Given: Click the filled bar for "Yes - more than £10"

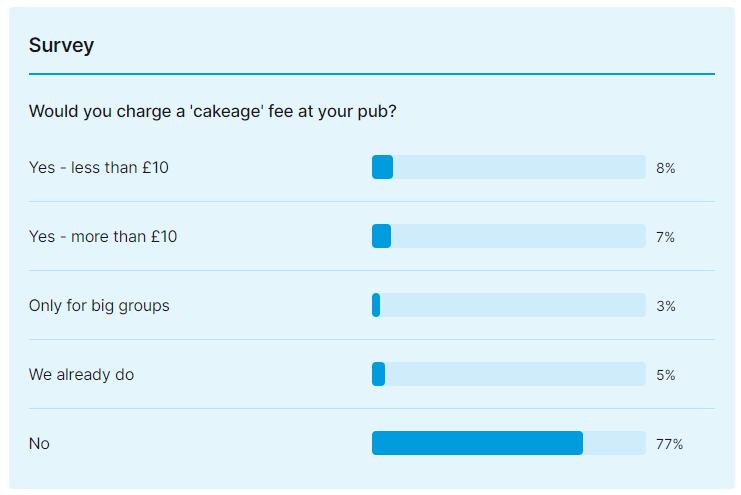Looking at the screenshot, I should tap(381, 237).
